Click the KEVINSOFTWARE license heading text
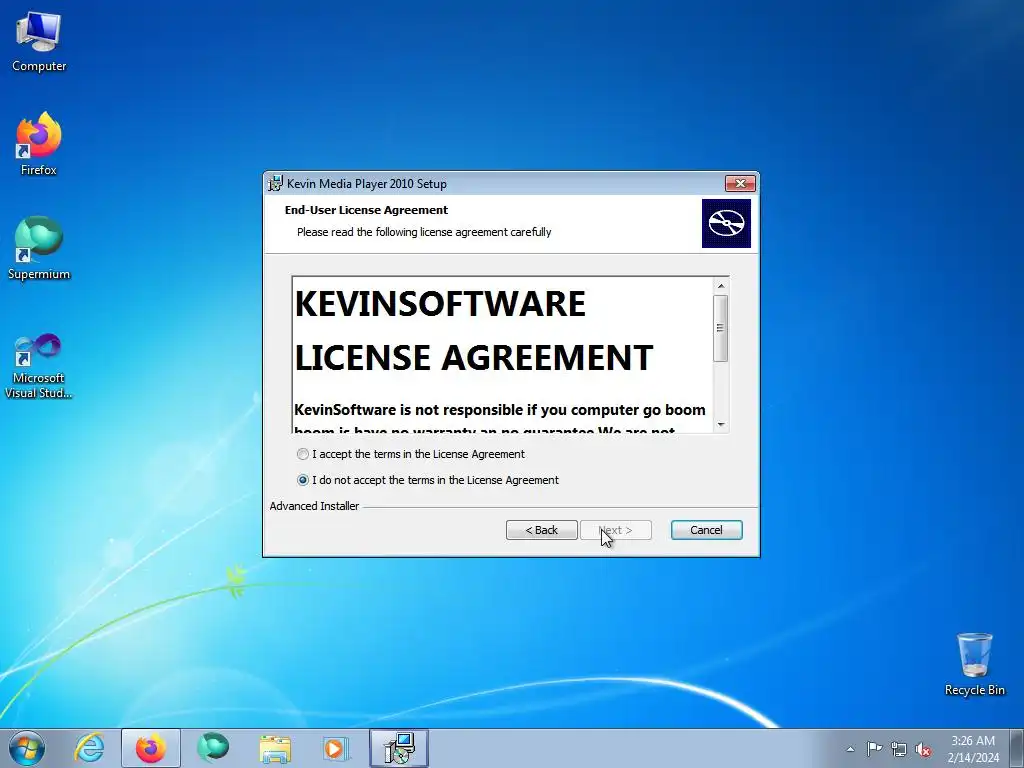Screen dimensions: 1024x768 440,304
